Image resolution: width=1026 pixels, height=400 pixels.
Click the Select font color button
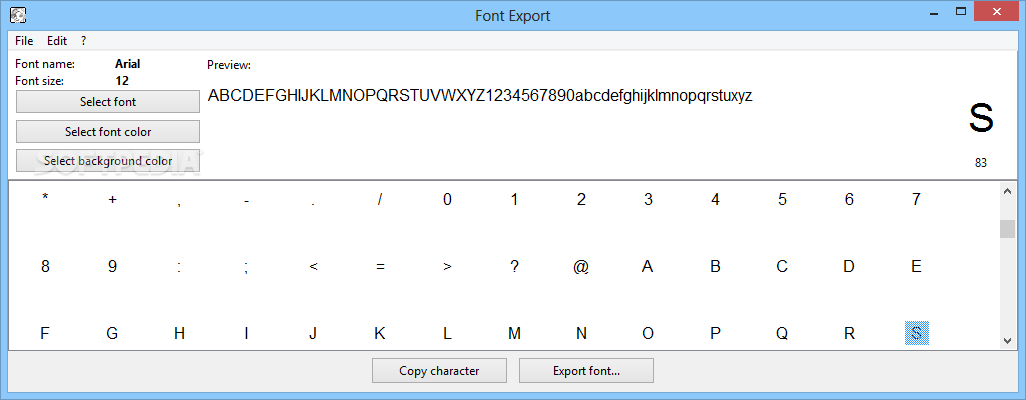coord(108,132)
